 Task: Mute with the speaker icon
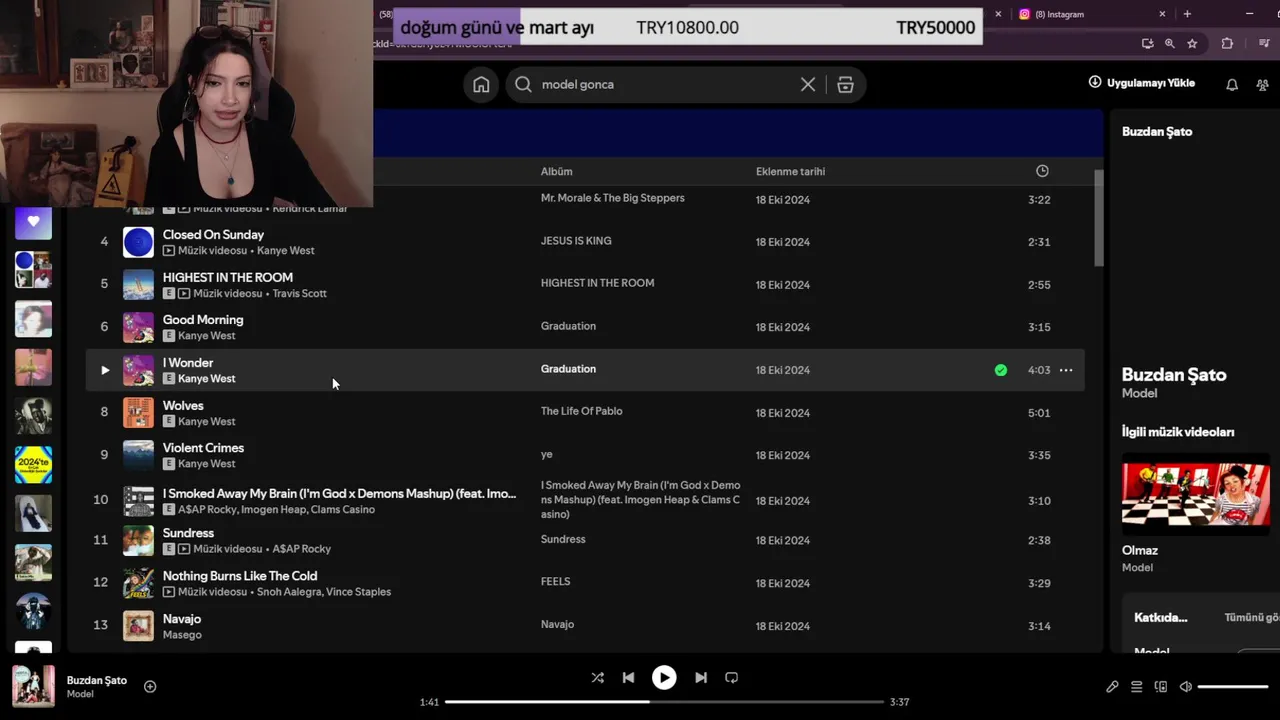[x=1185, y=687]
